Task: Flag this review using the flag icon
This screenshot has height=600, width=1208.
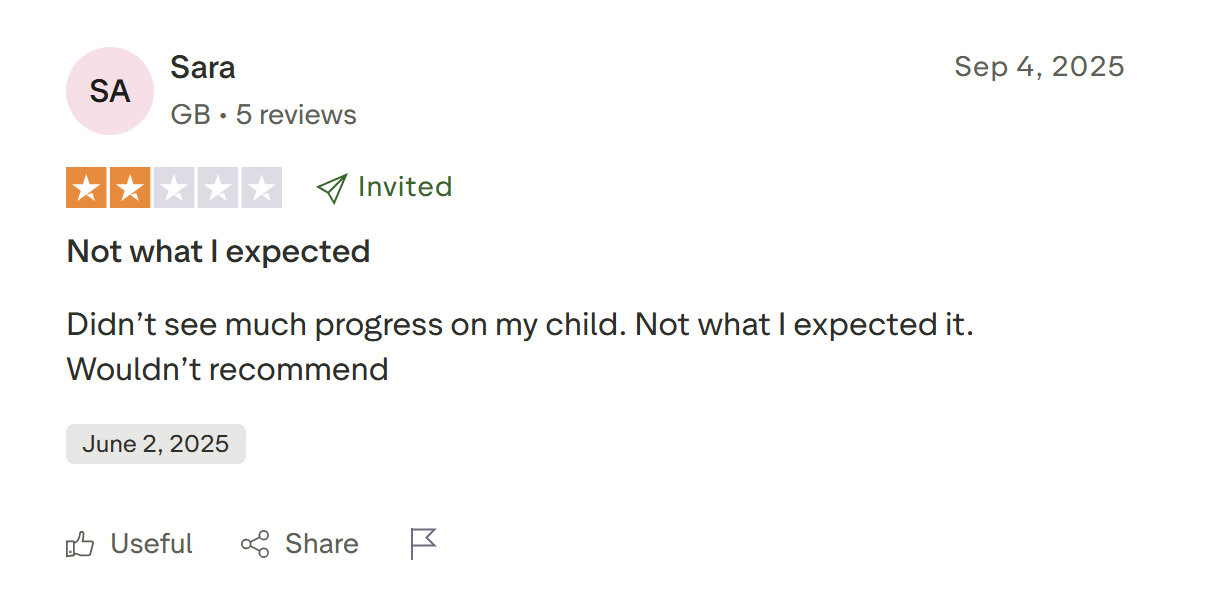Action: coord(424,544)
